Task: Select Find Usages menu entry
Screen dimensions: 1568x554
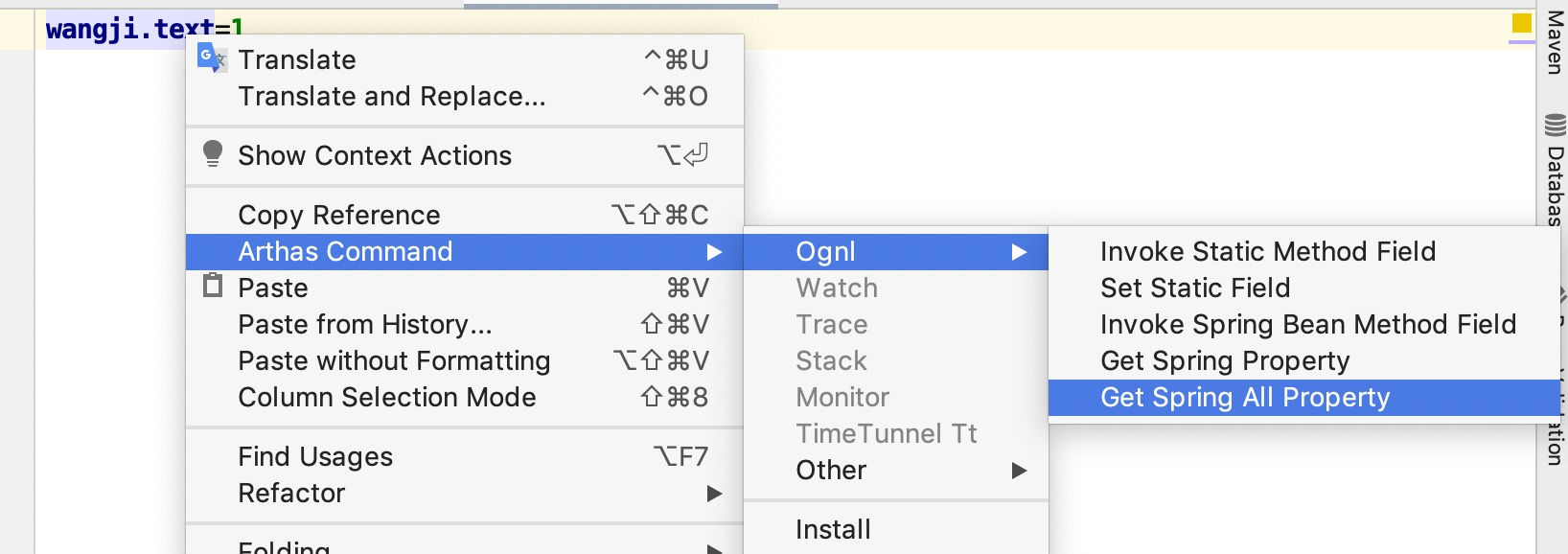Action: coord(465,456)
